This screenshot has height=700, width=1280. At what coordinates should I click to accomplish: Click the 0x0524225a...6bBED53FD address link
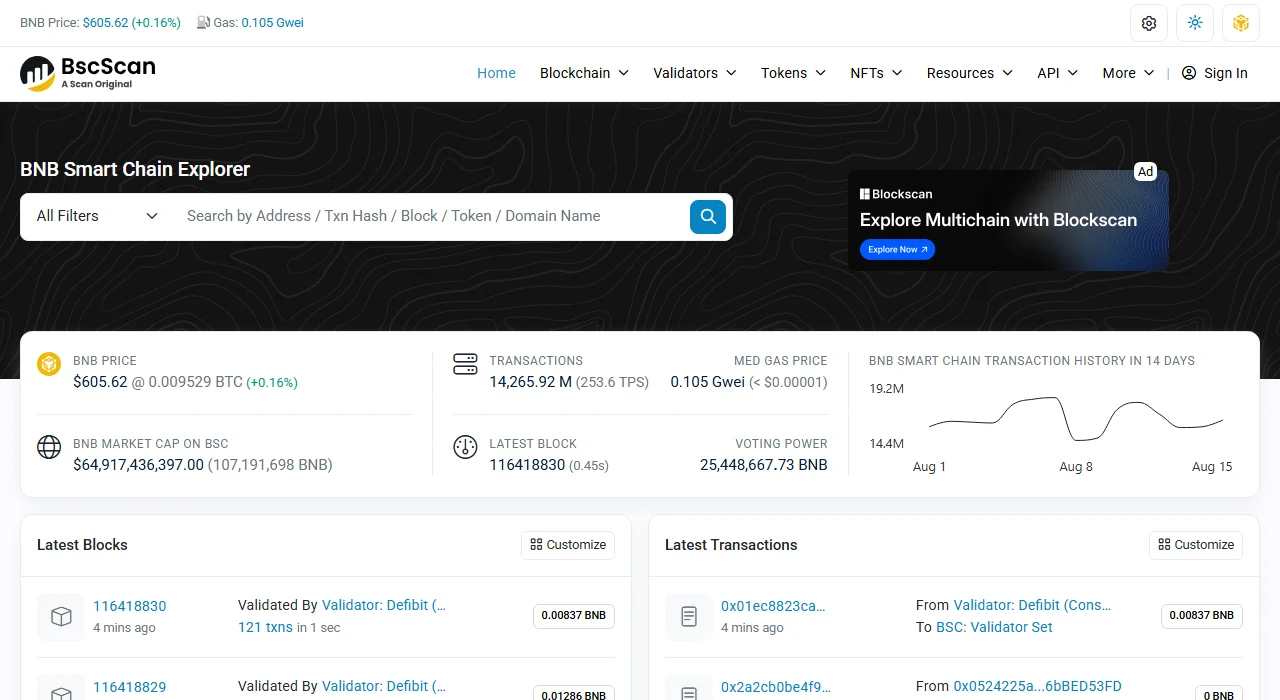click(x=1038, y=686)
